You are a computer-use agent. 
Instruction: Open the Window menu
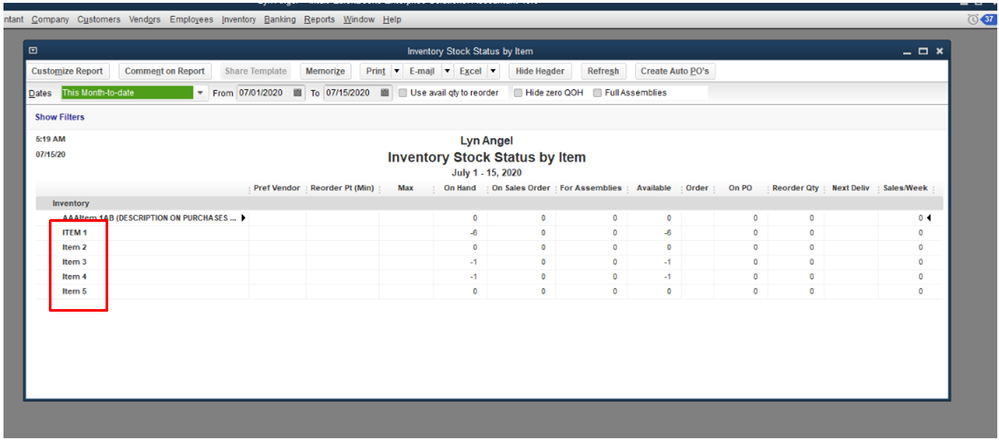tap(359, 20)
